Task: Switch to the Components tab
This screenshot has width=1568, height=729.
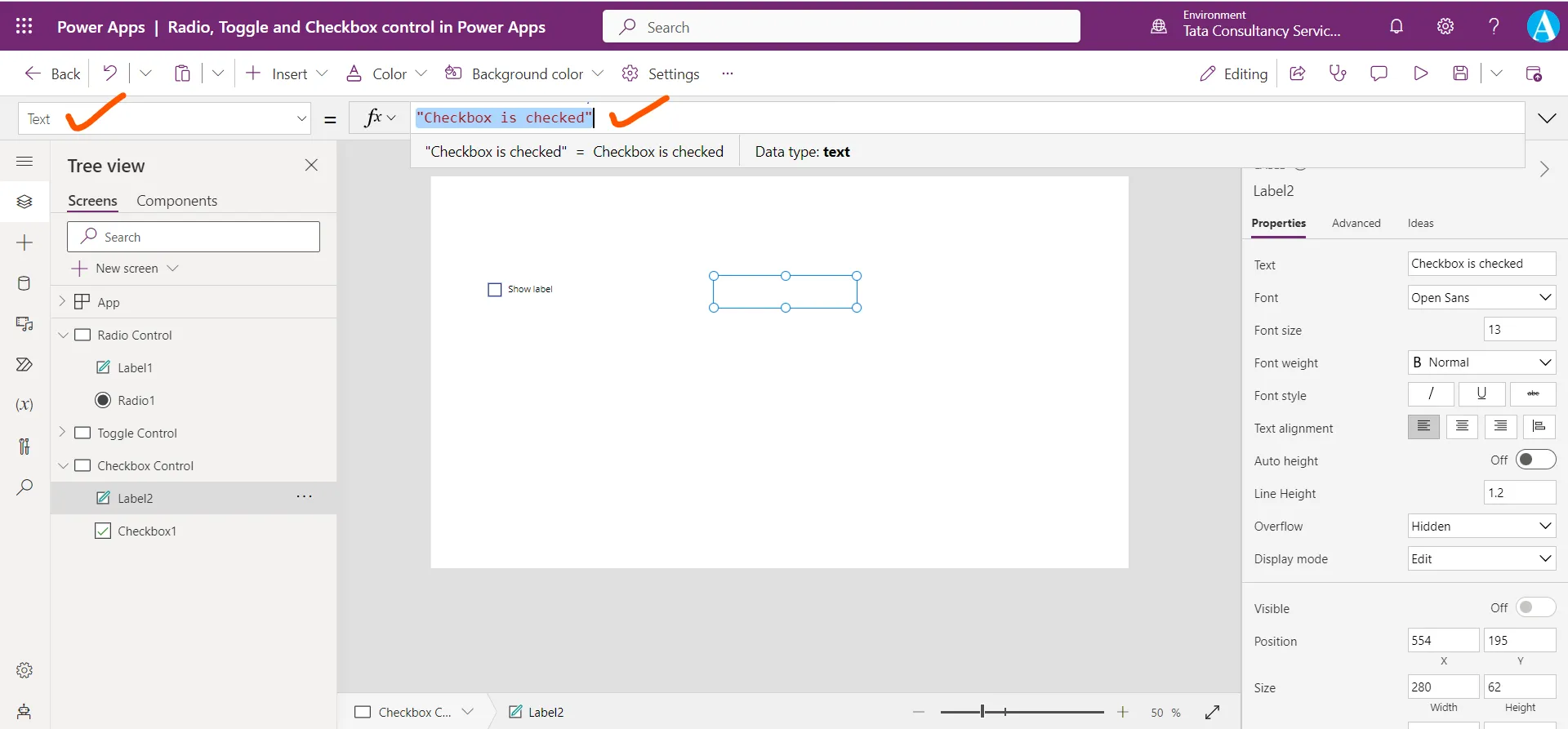Action: point(176,201)
